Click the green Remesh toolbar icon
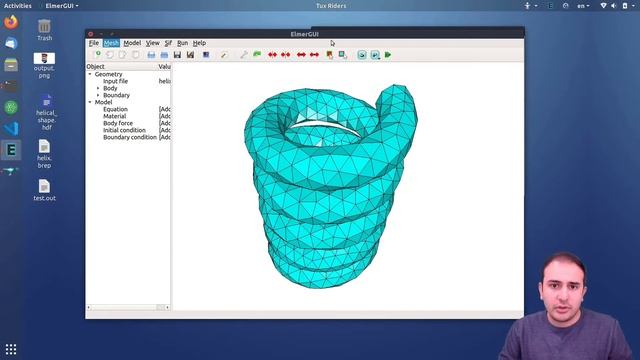The width and height of the screenshot is (640, 360). [x=257, y=54]
